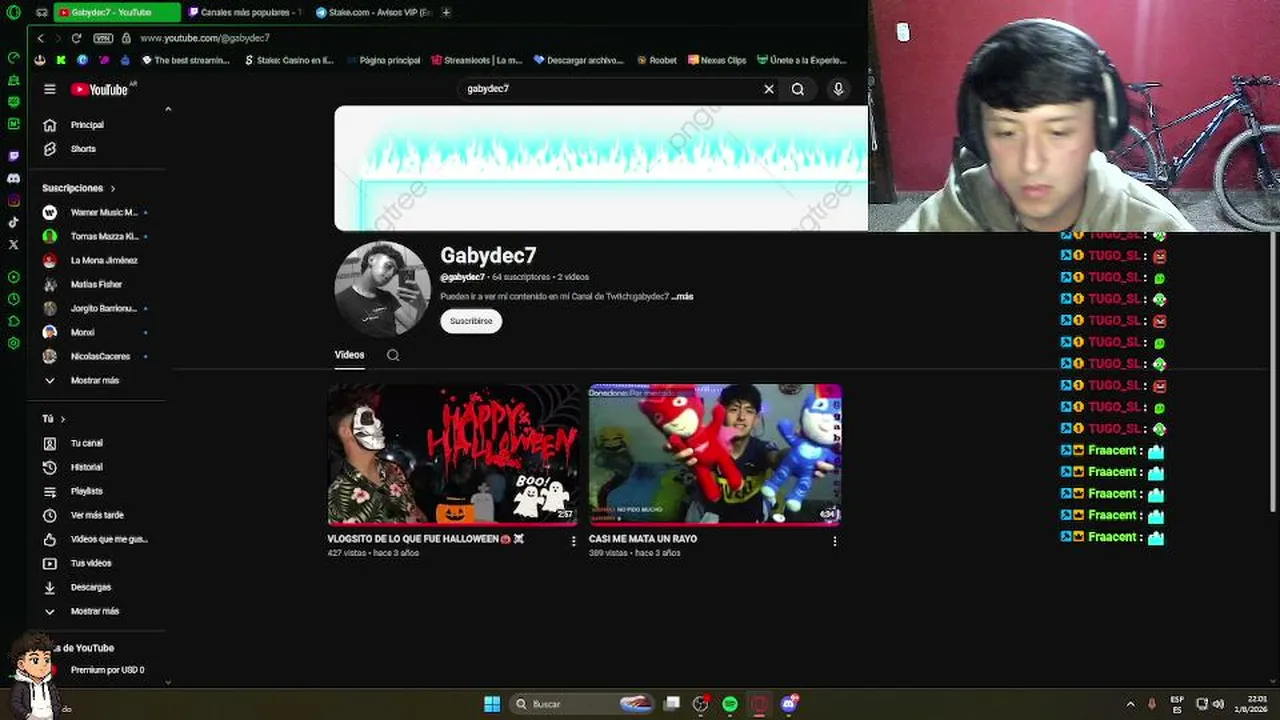Go back in browser history

[40, 38]
